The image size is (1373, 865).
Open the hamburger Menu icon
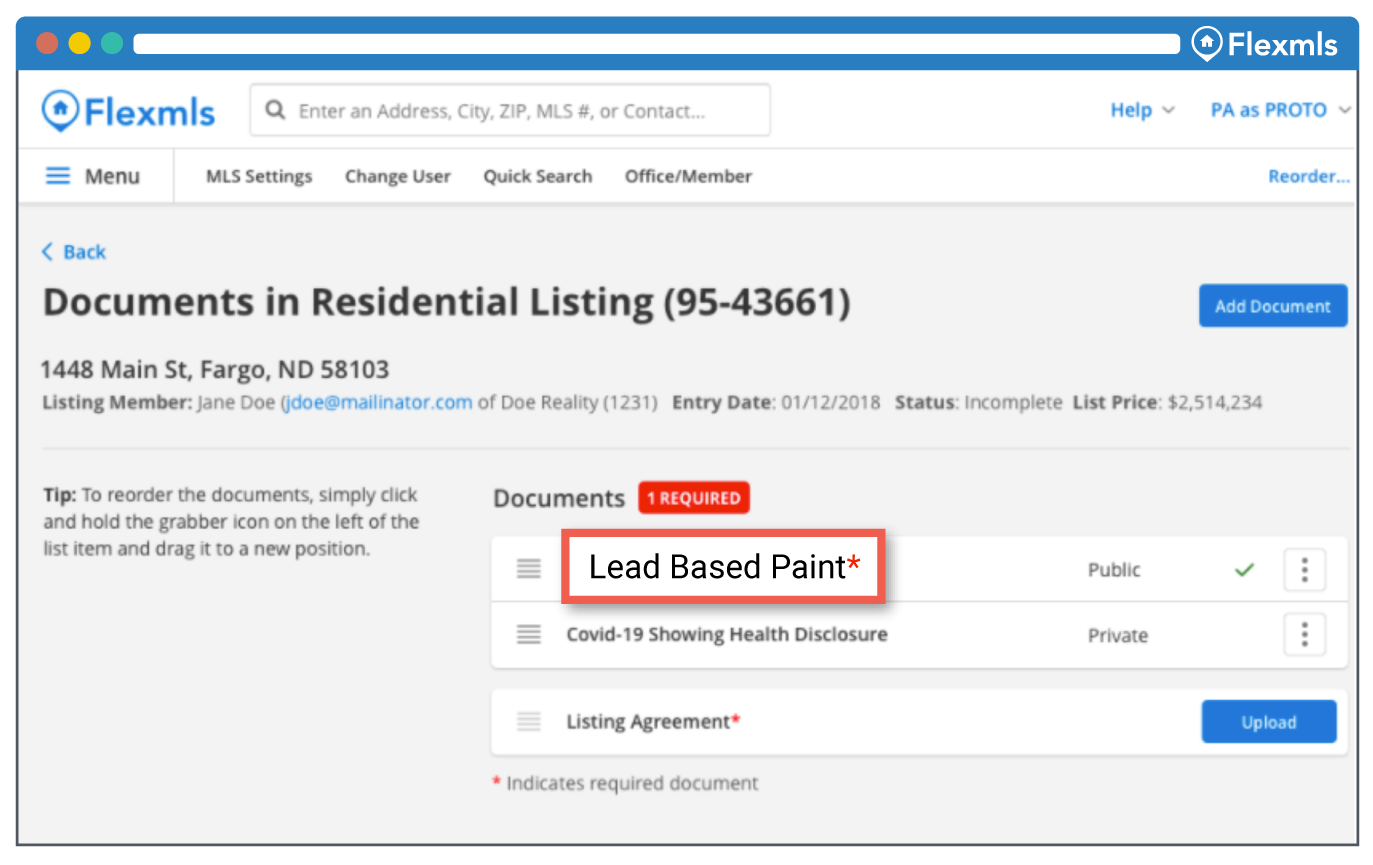pos(59,177)
